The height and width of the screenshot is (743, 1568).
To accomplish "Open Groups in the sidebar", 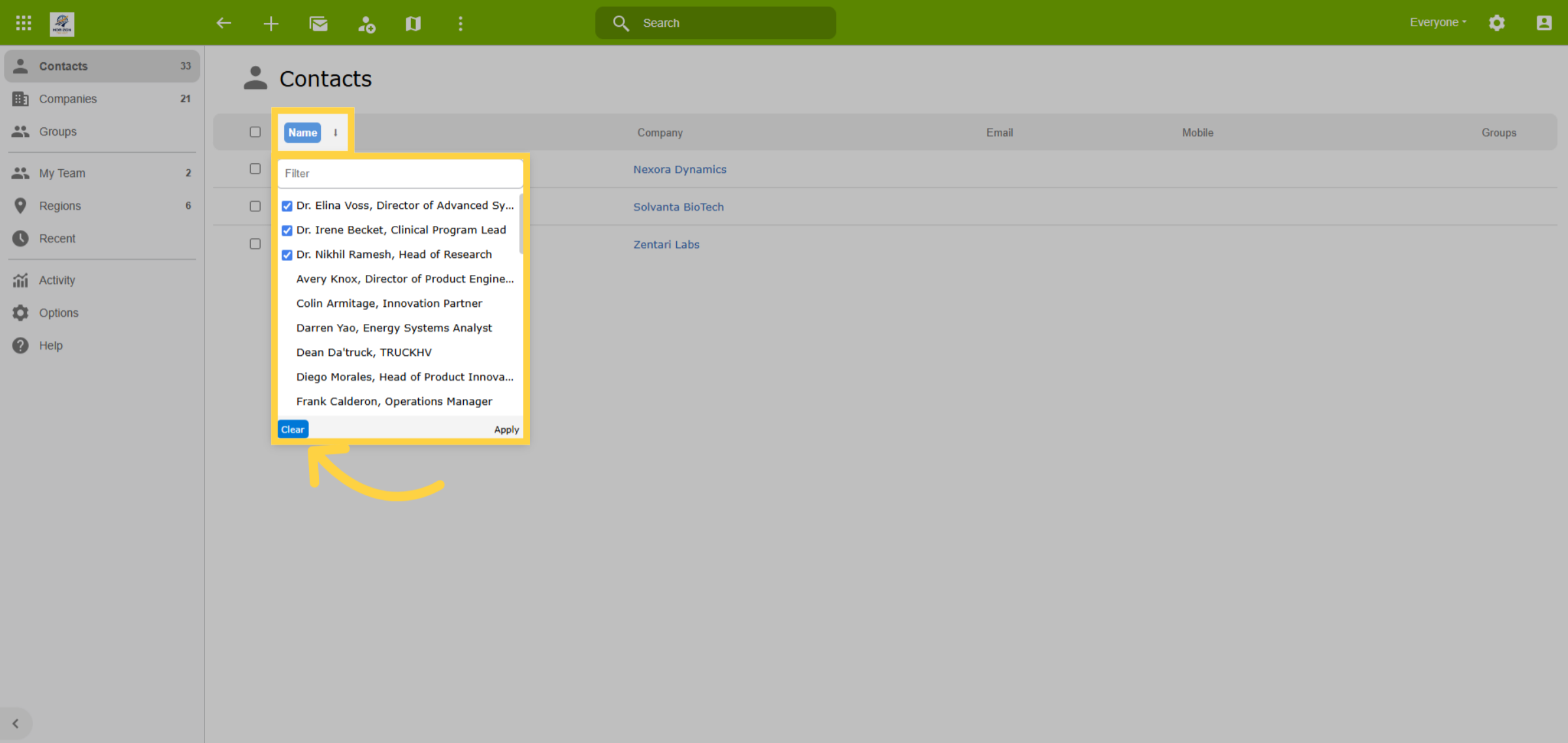I will pyautogui.click(x=102, y=131).
